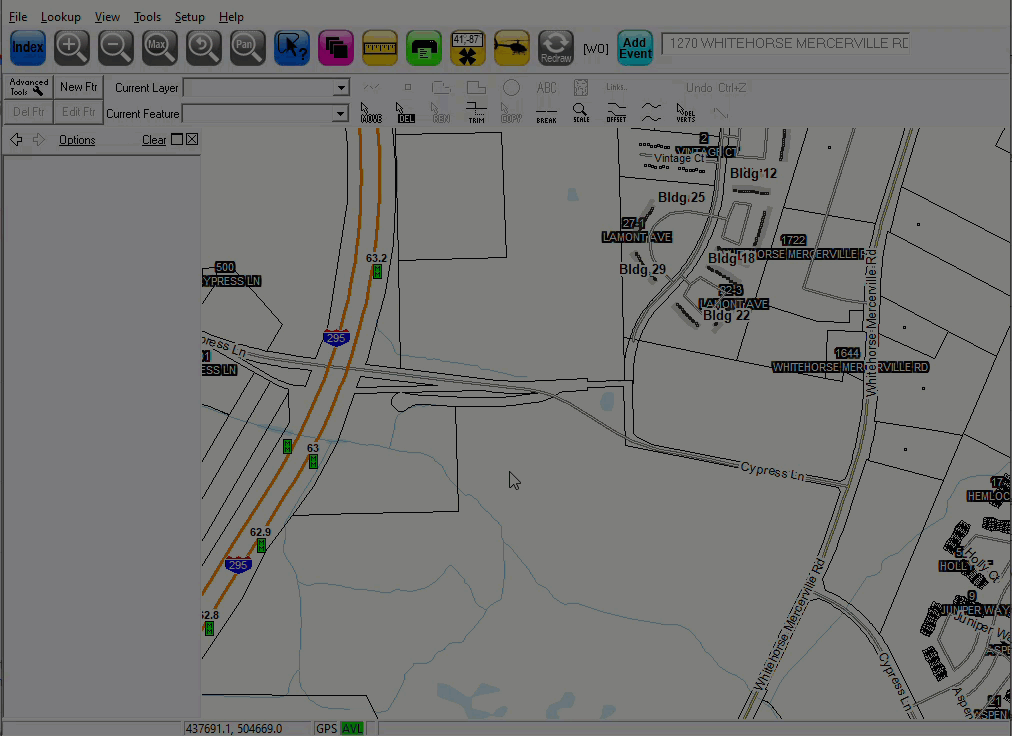Image resolution: width=1012 pixels, height=736 pixels.
Task: Select the Zoom In magnifier tool
Action: (x=72, y=47)
